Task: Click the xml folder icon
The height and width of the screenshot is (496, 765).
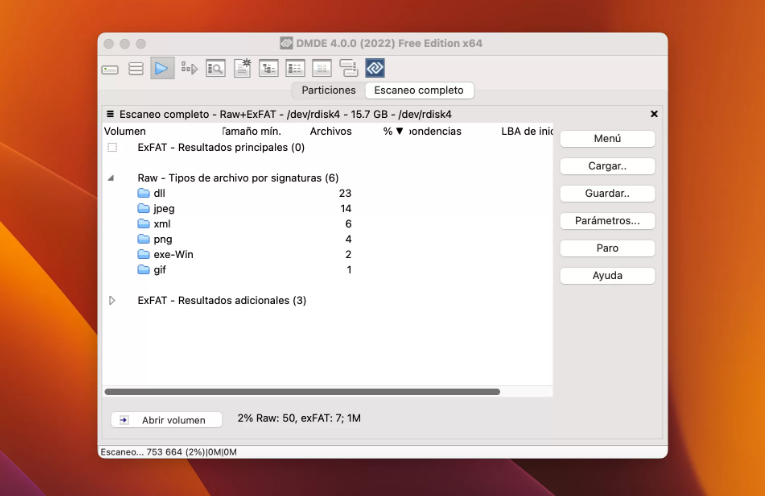Action: (143, 224)
